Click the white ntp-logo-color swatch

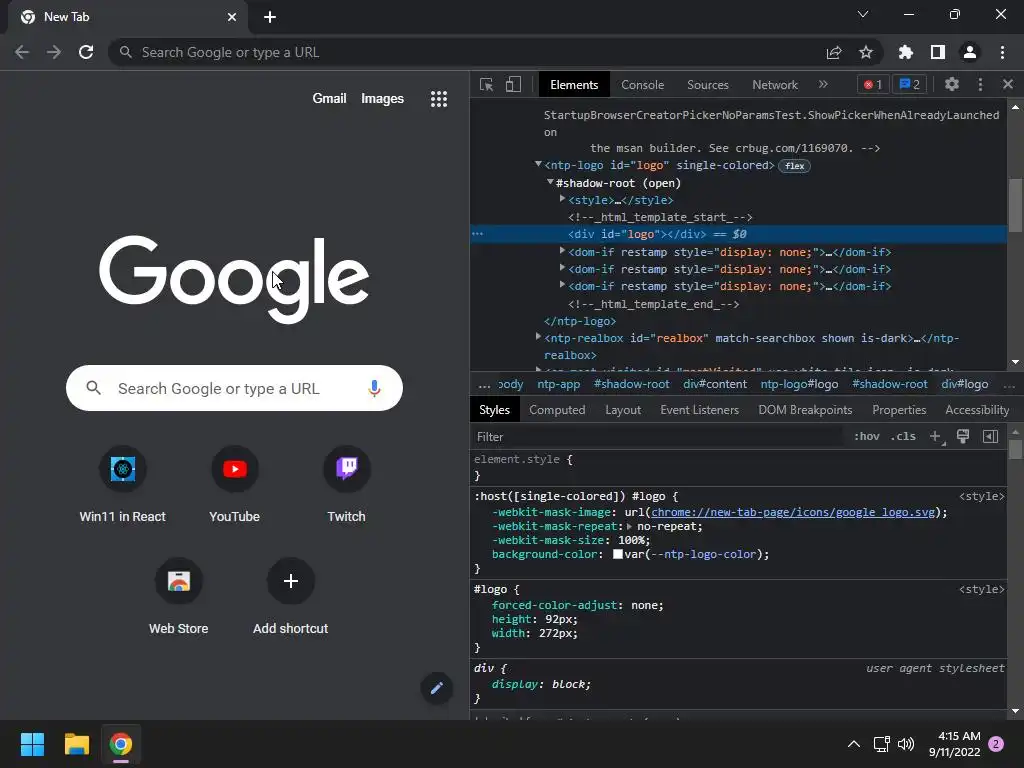coord(617,554)
